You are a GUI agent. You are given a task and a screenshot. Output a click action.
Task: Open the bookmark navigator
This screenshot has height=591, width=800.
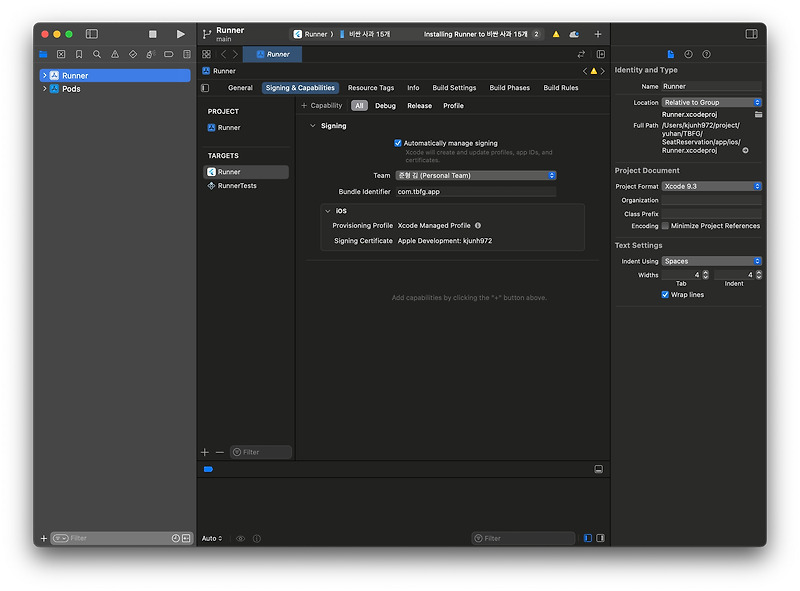(x=79, y=54)
